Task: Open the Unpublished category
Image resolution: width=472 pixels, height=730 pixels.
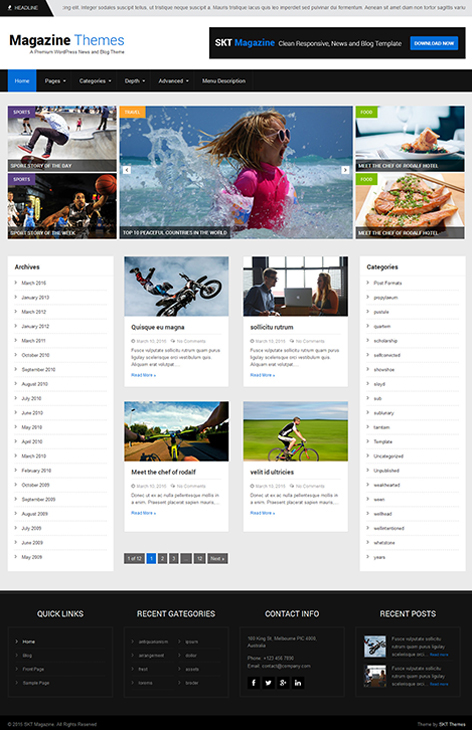Action: point(386,471)
